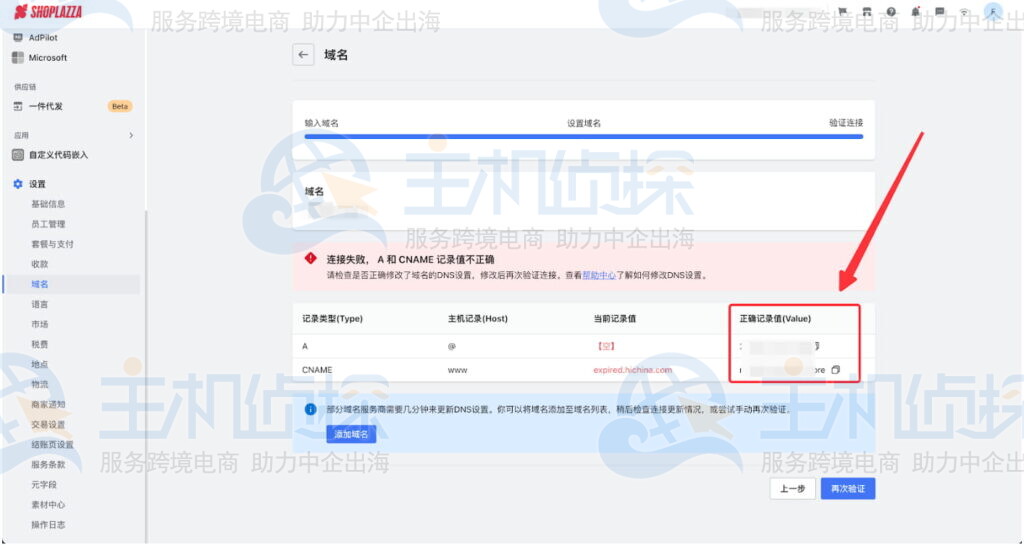The width and height of the screenshot is (1024, 545).
Task: Click the Shoplazza logo
Action: pos(48,12)
